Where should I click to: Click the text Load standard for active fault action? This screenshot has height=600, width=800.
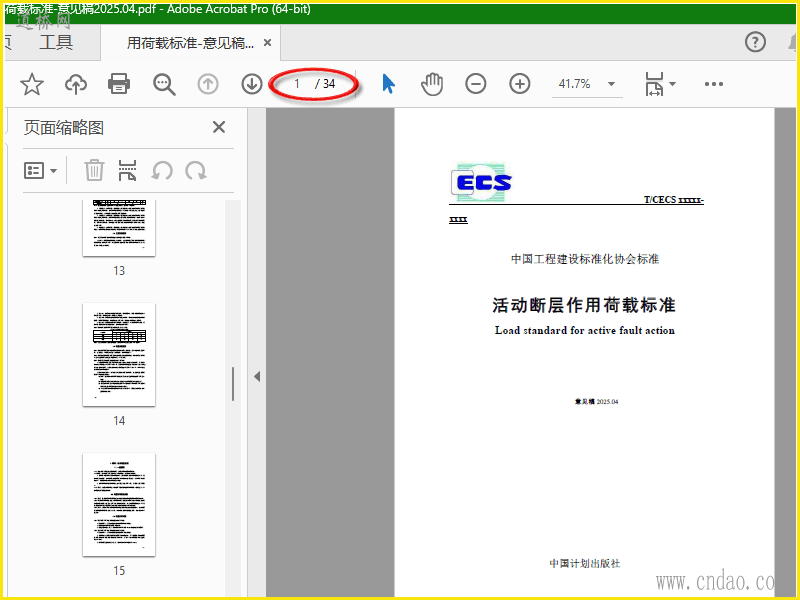pyautogui.click(x=585, y=330)
